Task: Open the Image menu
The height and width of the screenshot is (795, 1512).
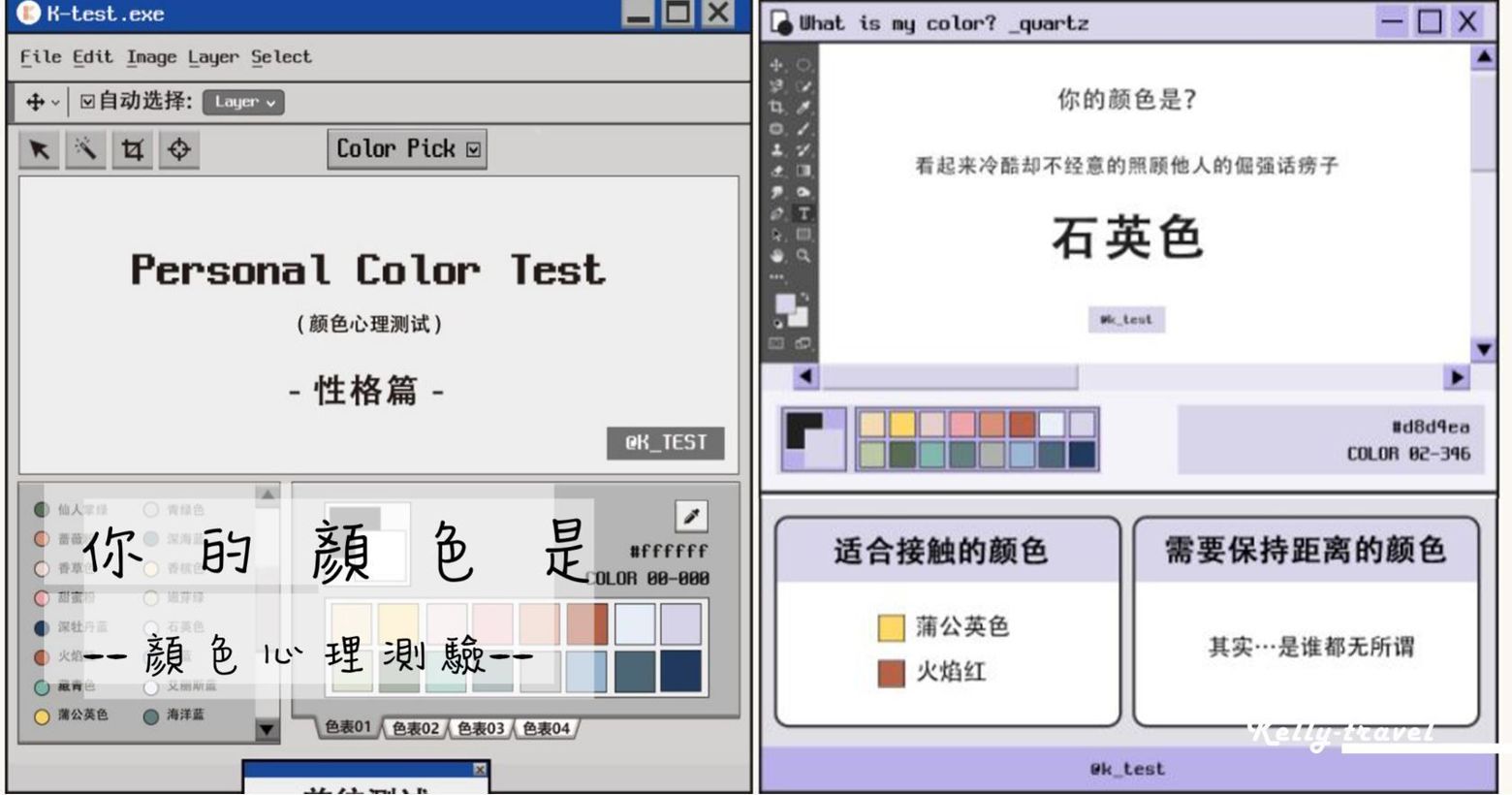Action: click(x=151, y=57)
